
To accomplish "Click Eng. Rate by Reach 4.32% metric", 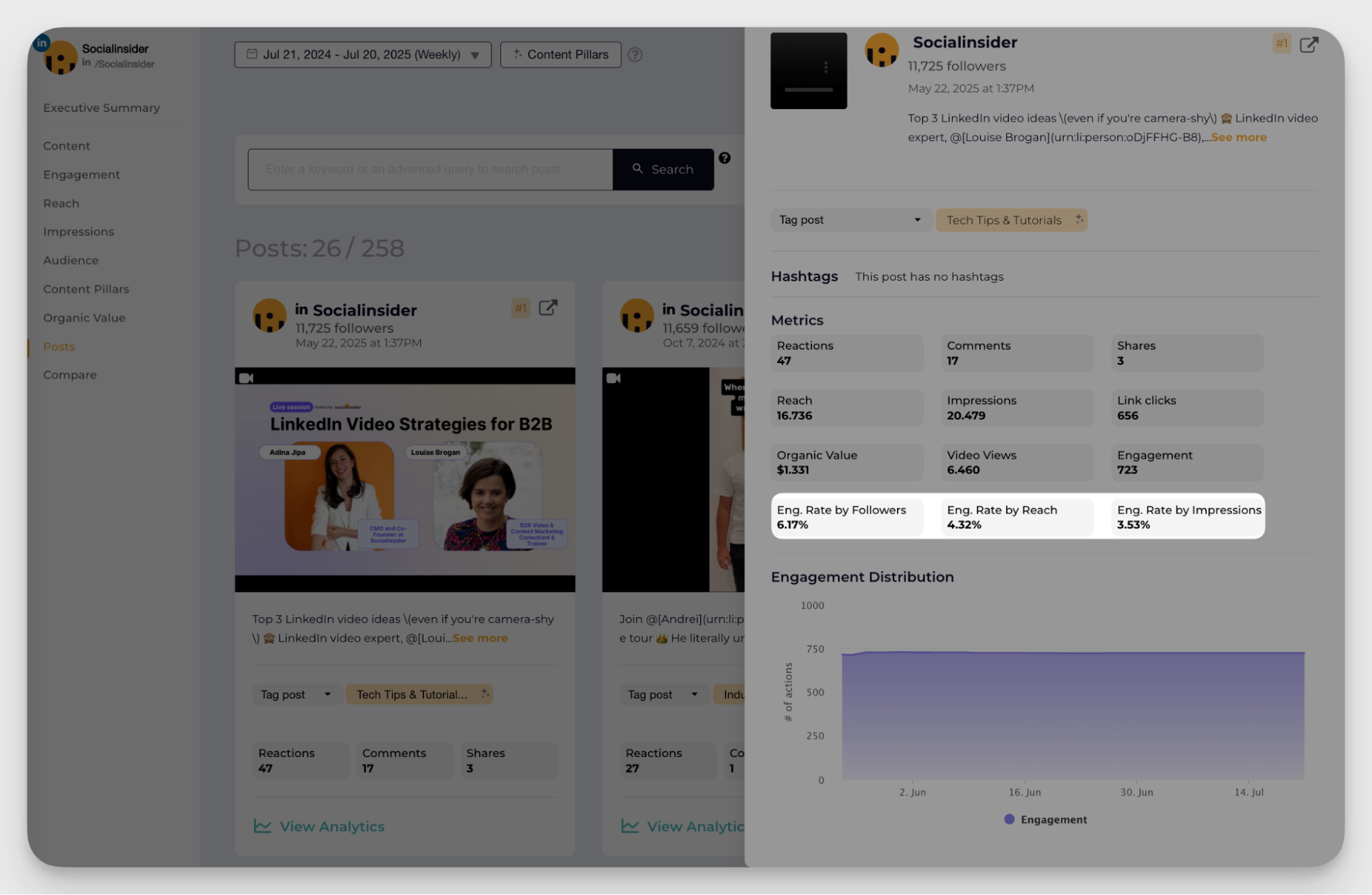I will pyautogui.click(x=1017, y=517).
